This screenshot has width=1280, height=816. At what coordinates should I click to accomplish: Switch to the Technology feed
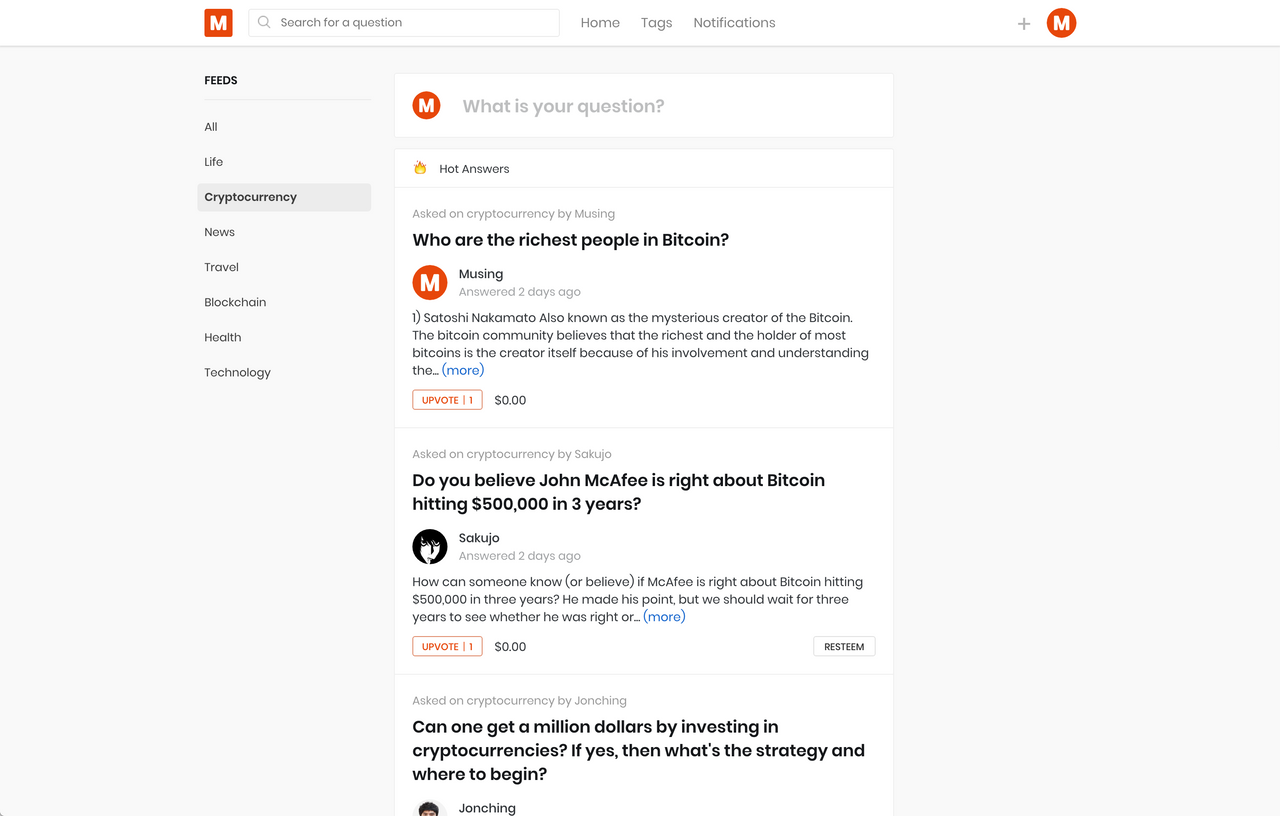[x=237, y=372]
